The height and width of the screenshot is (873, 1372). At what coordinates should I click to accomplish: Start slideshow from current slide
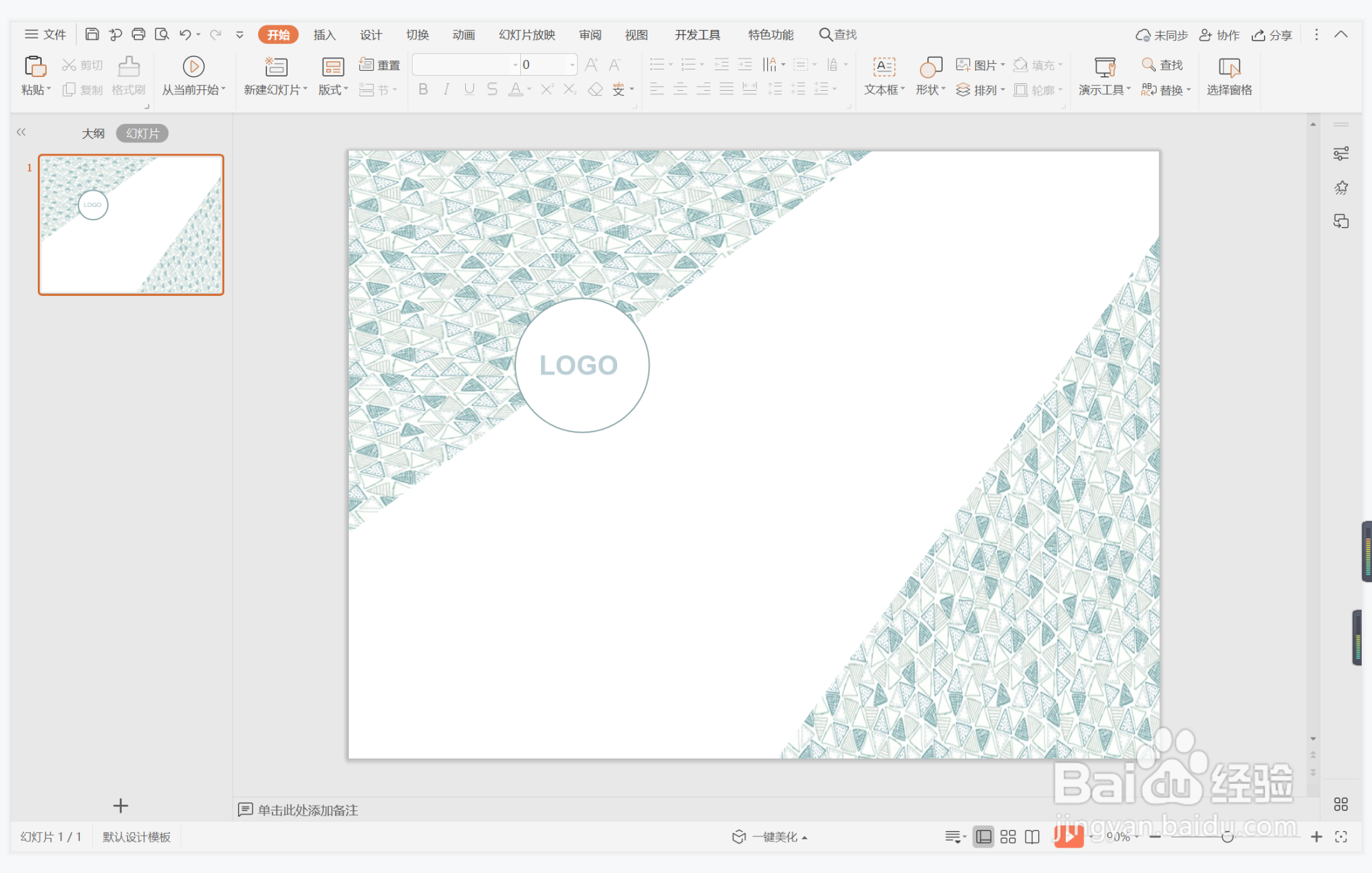tap(193, 67)
